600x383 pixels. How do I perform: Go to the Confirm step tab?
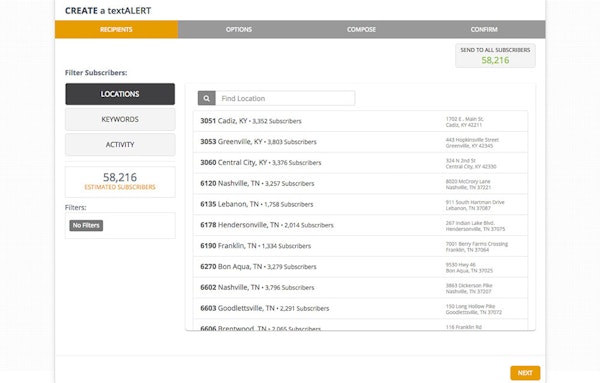[484, 29]
